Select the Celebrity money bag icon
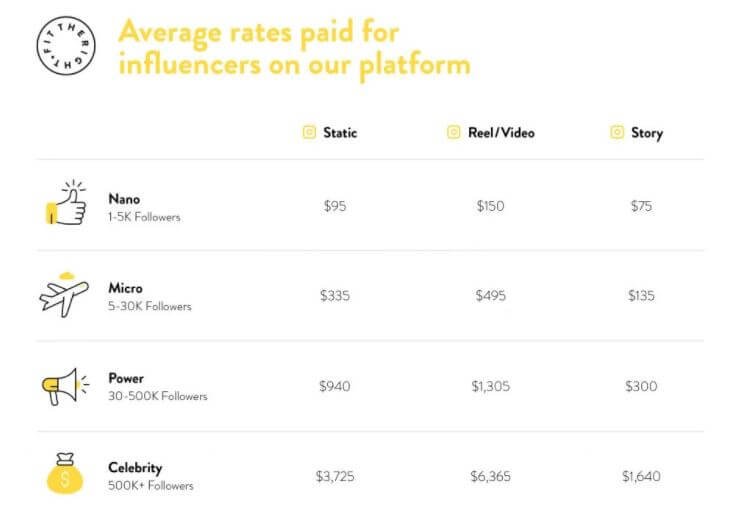749x528 pixels. pyautogui.click(x=65, y=473)
